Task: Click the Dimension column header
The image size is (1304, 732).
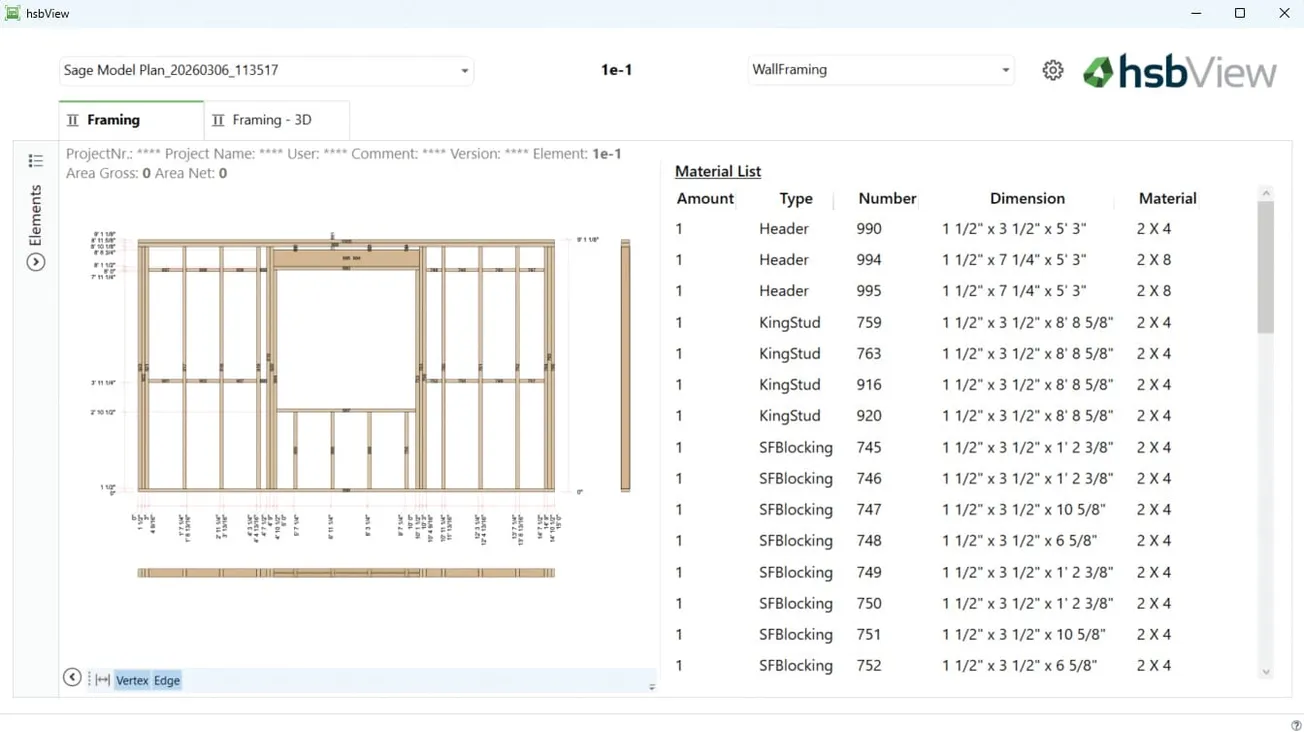Action: 1027,198
